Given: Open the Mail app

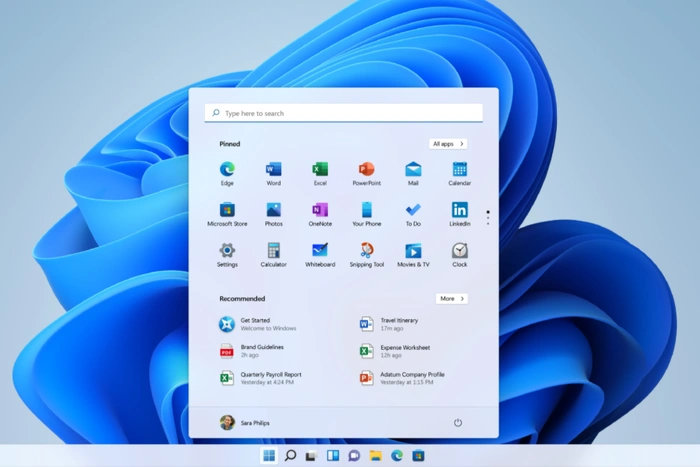Looking at the screenshot, I should [413, 174].
